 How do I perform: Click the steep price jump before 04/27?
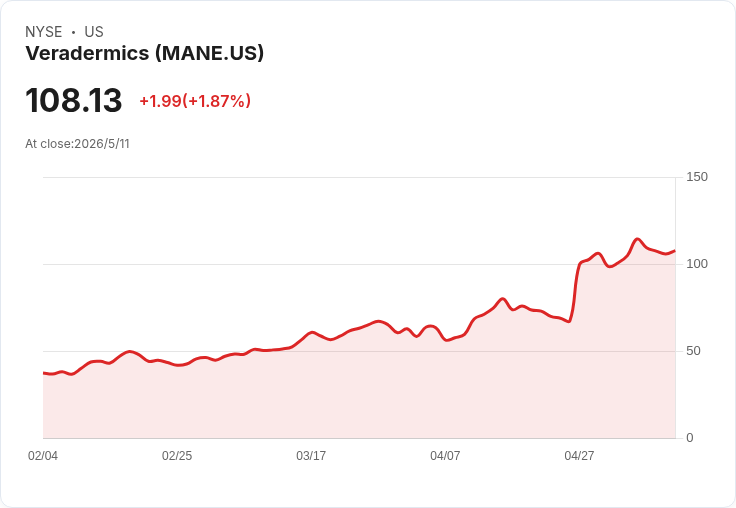coord(575,291)
